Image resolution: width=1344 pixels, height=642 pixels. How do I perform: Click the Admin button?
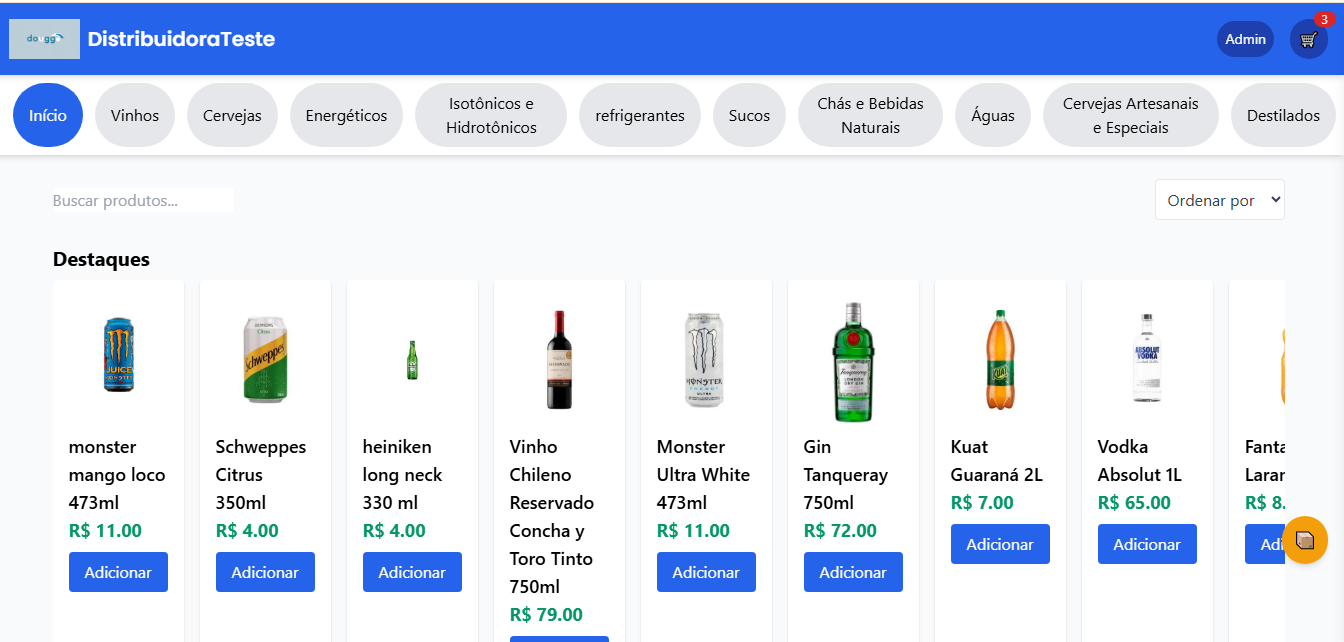coord(1245,39)
